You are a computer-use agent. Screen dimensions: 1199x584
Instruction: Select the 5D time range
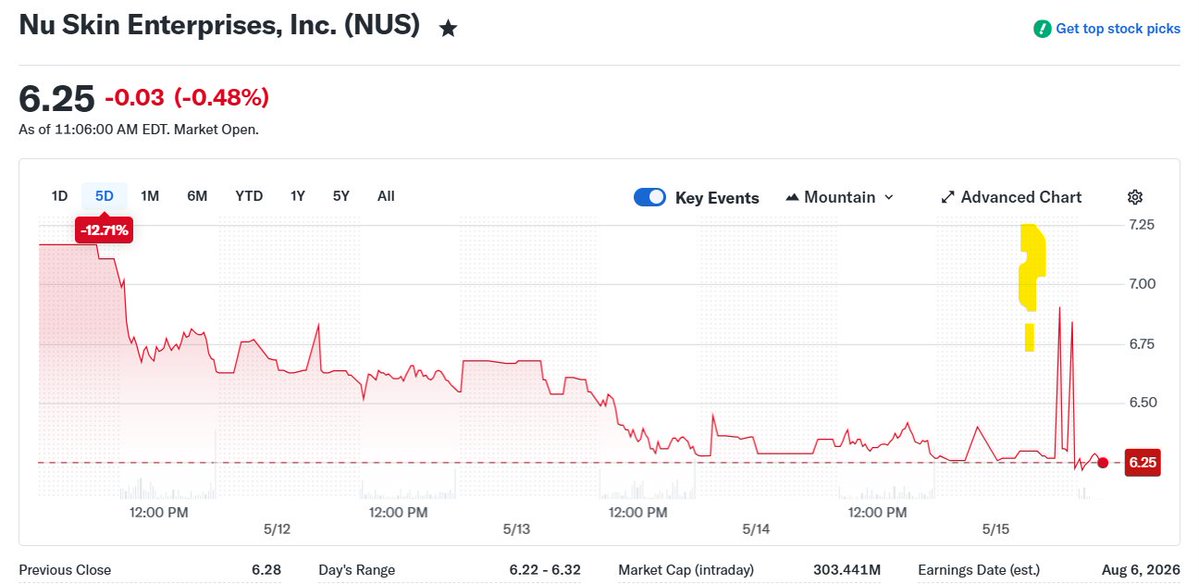point(104,196)
